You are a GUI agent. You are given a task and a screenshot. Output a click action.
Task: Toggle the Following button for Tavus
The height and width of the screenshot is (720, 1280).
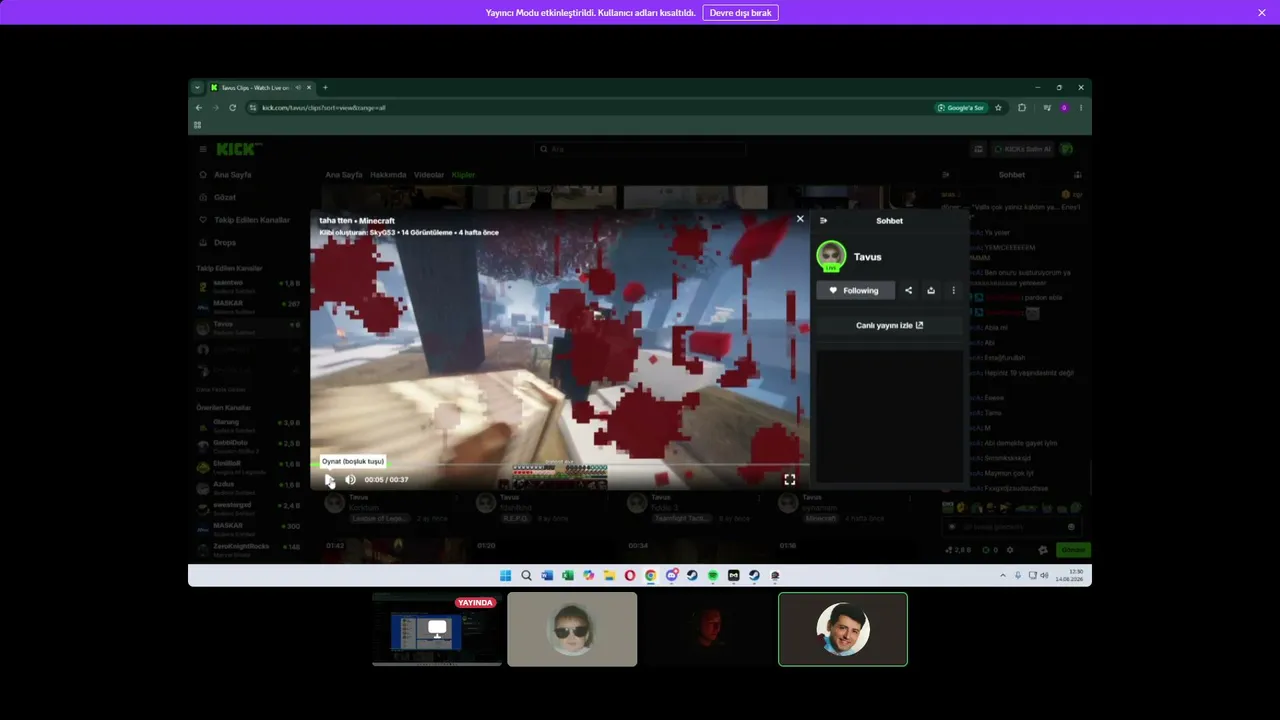pyautogui.click(x=855, y=291)
